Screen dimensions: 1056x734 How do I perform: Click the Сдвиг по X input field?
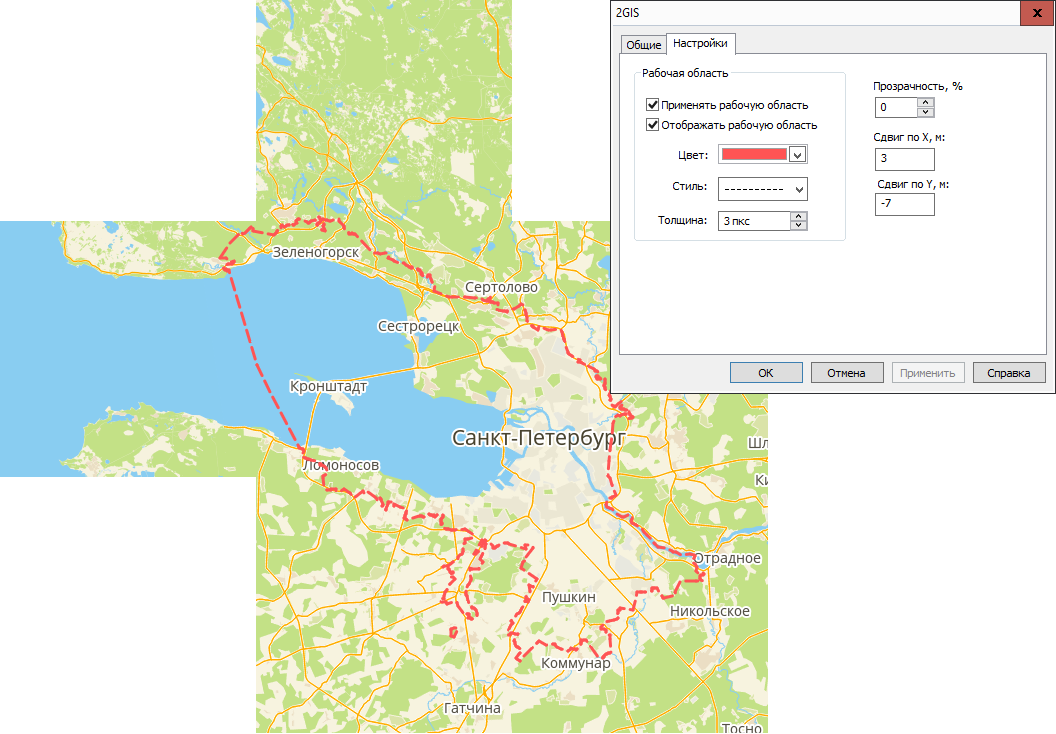pyautogui.click(x=904, y=159)
